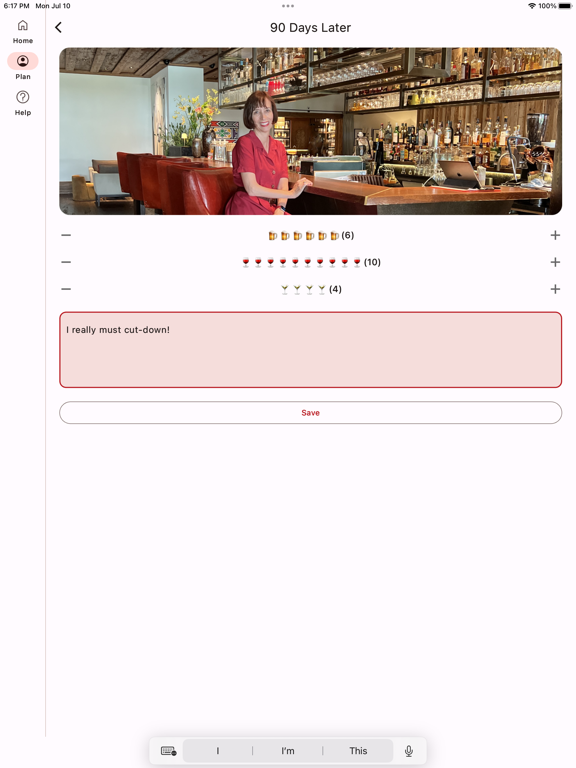Open the Help sidebar item
576x768 pixels.
(x=23, y=103)
